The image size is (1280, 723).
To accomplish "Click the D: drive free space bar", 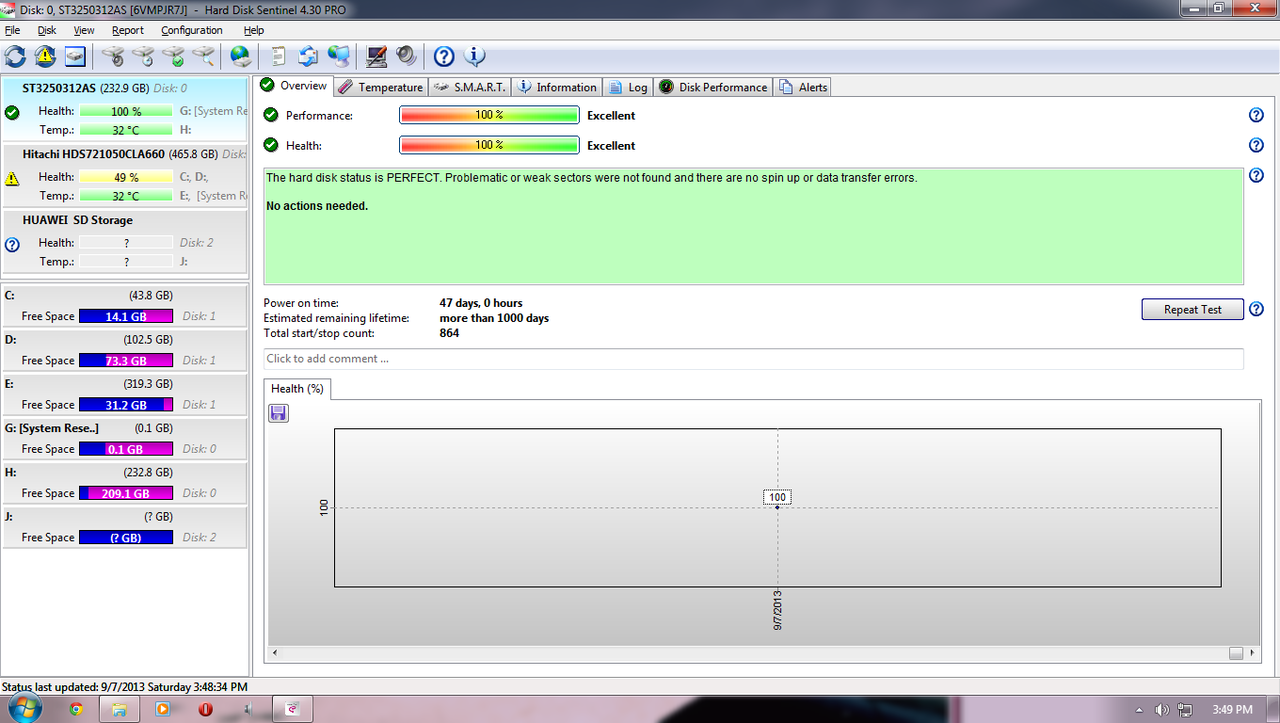I will click(x=126, y=360).
